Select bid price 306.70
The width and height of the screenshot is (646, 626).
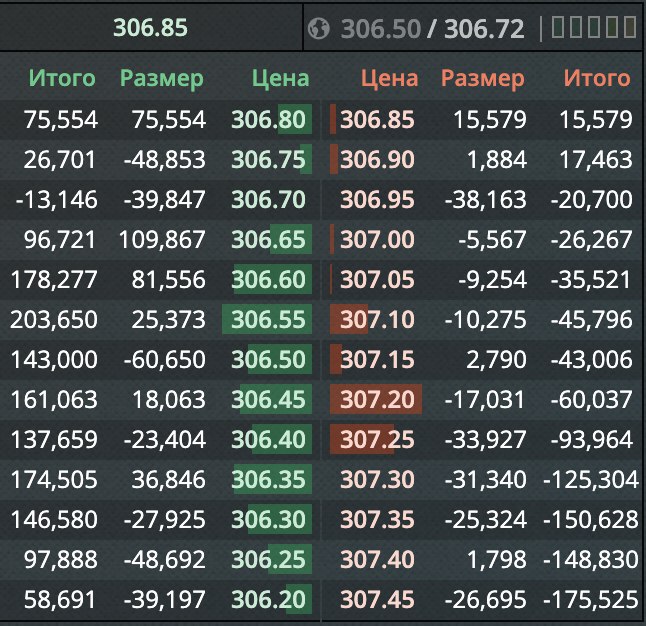[x=268, y=199]
